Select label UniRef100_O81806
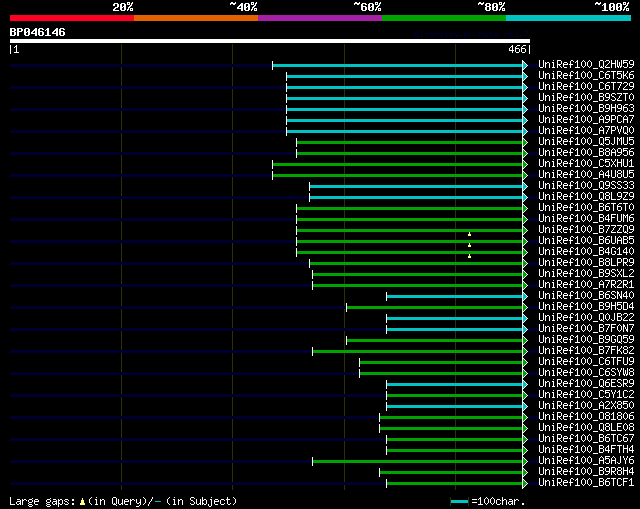 (586, 417)
